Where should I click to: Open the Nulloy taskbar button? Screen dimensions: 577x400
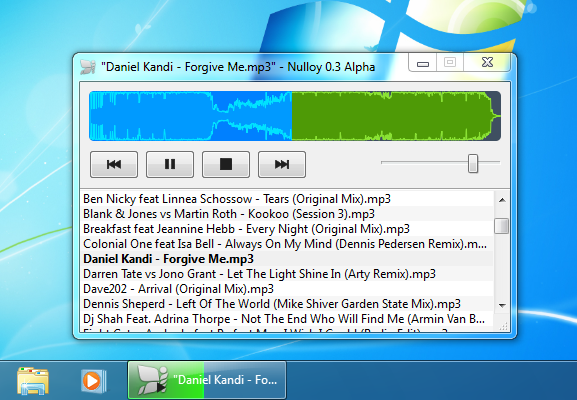coord(207,380)
